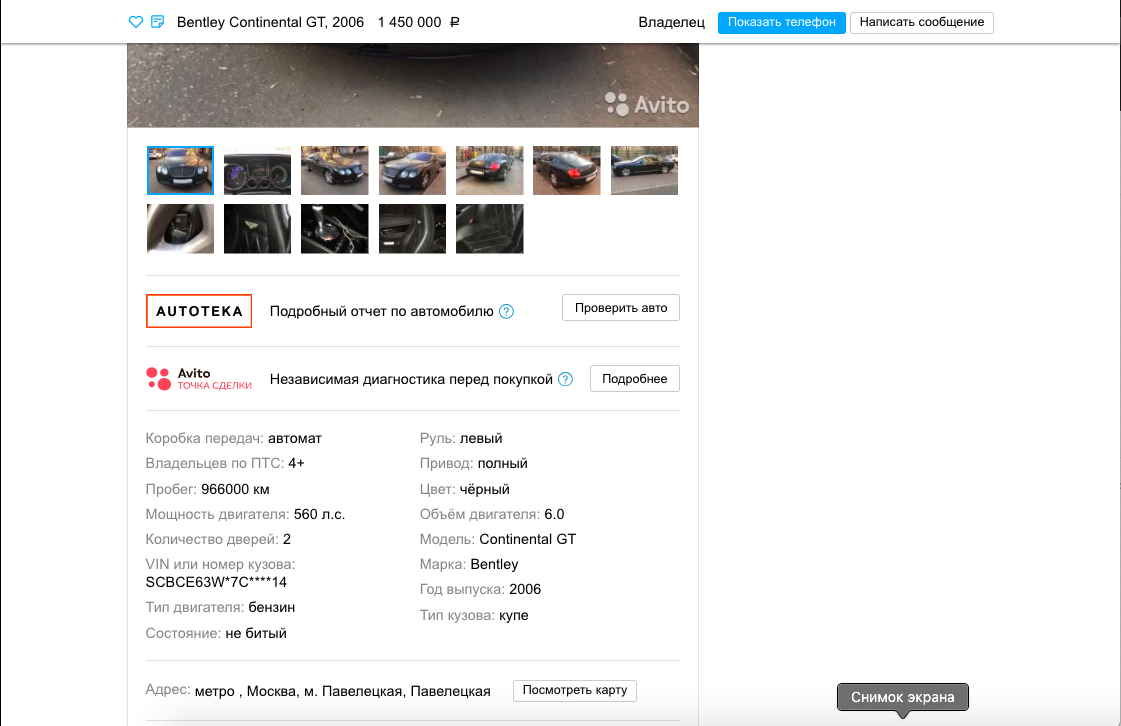Click Снимок экрана tooltip
1121x726 pixels.
[902, 697]
